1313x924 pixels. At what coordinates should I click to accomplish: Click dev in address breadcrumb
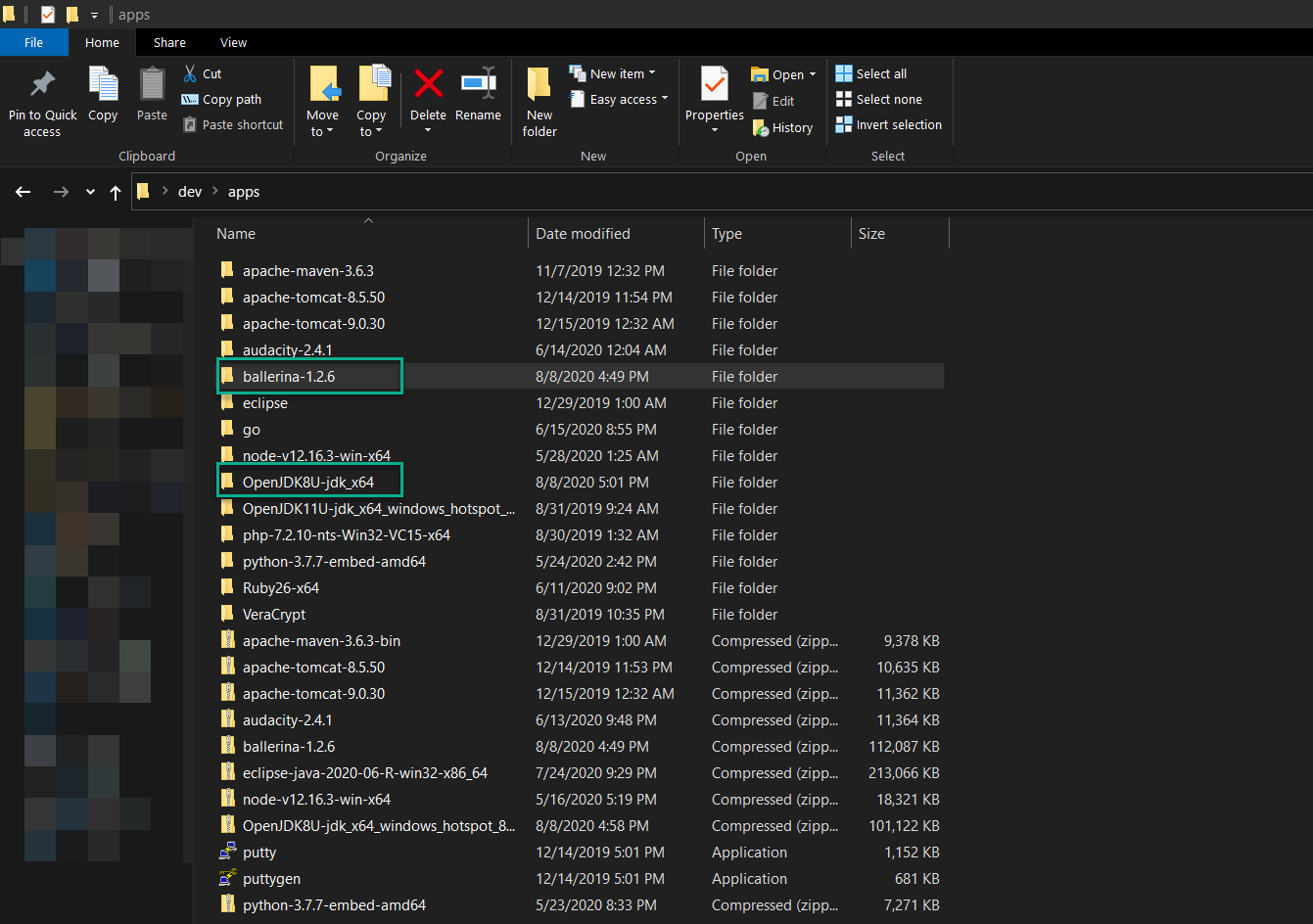tap(190, 192)
